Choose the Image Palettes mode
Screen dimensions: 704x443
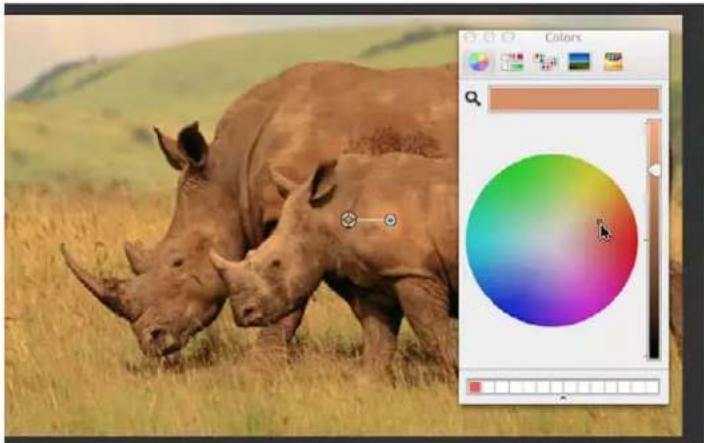579,61
